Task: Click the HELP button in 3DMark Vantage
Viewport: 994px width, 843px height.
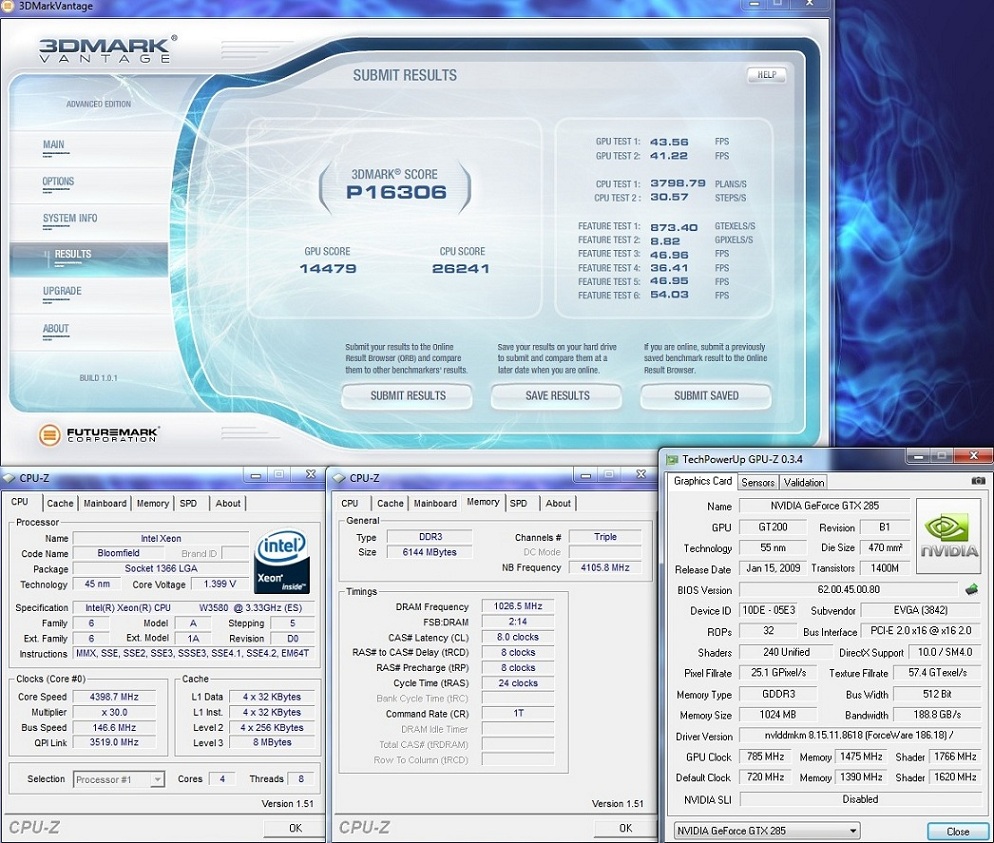Action: (x=766, y=75)
